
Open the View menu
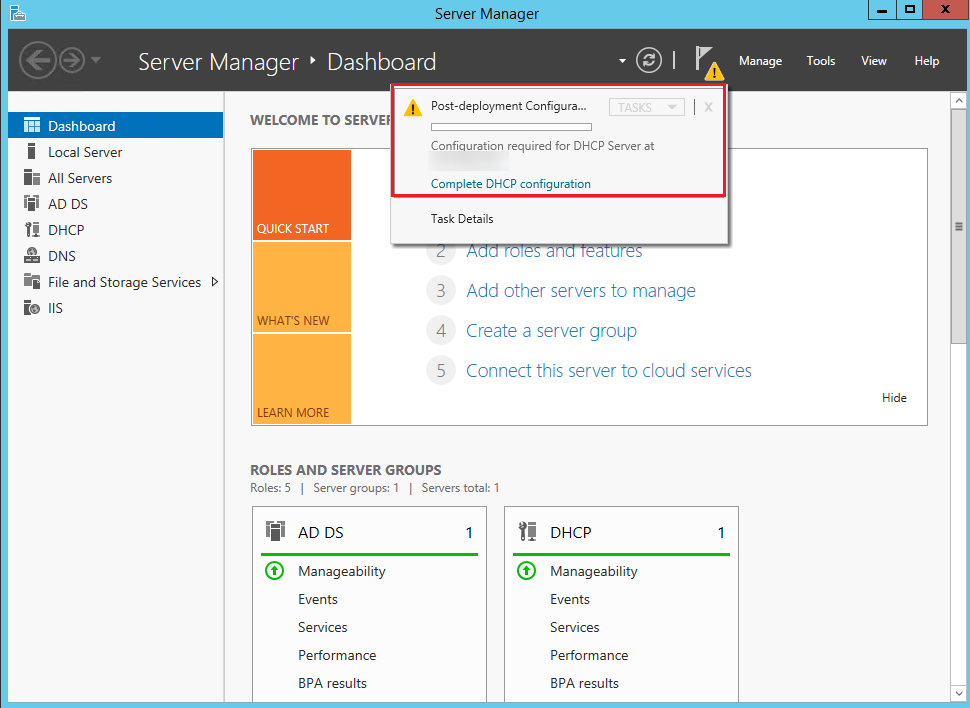click(x=873, y=61)
